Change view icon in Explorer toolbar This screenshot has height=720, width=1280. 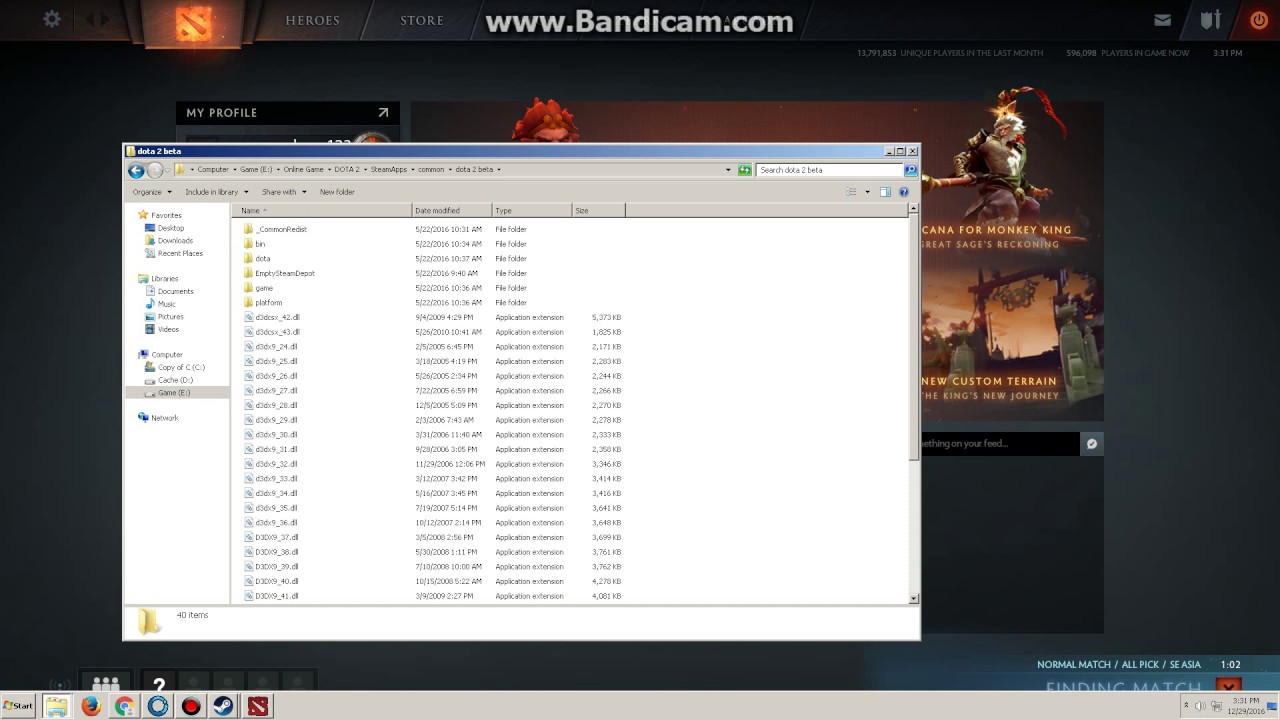[x=851, y=192]
